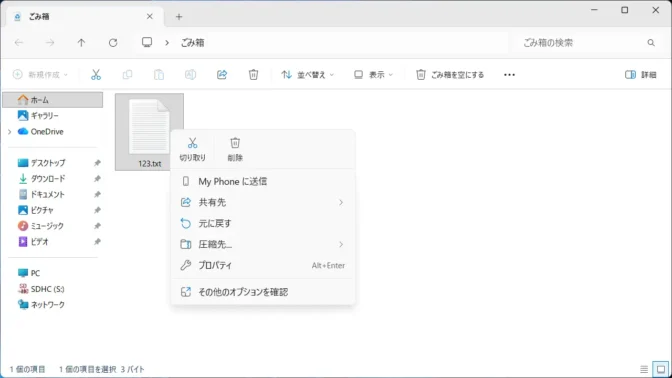
Task: Go forward with the right arrow
Action: pos(50,42)
